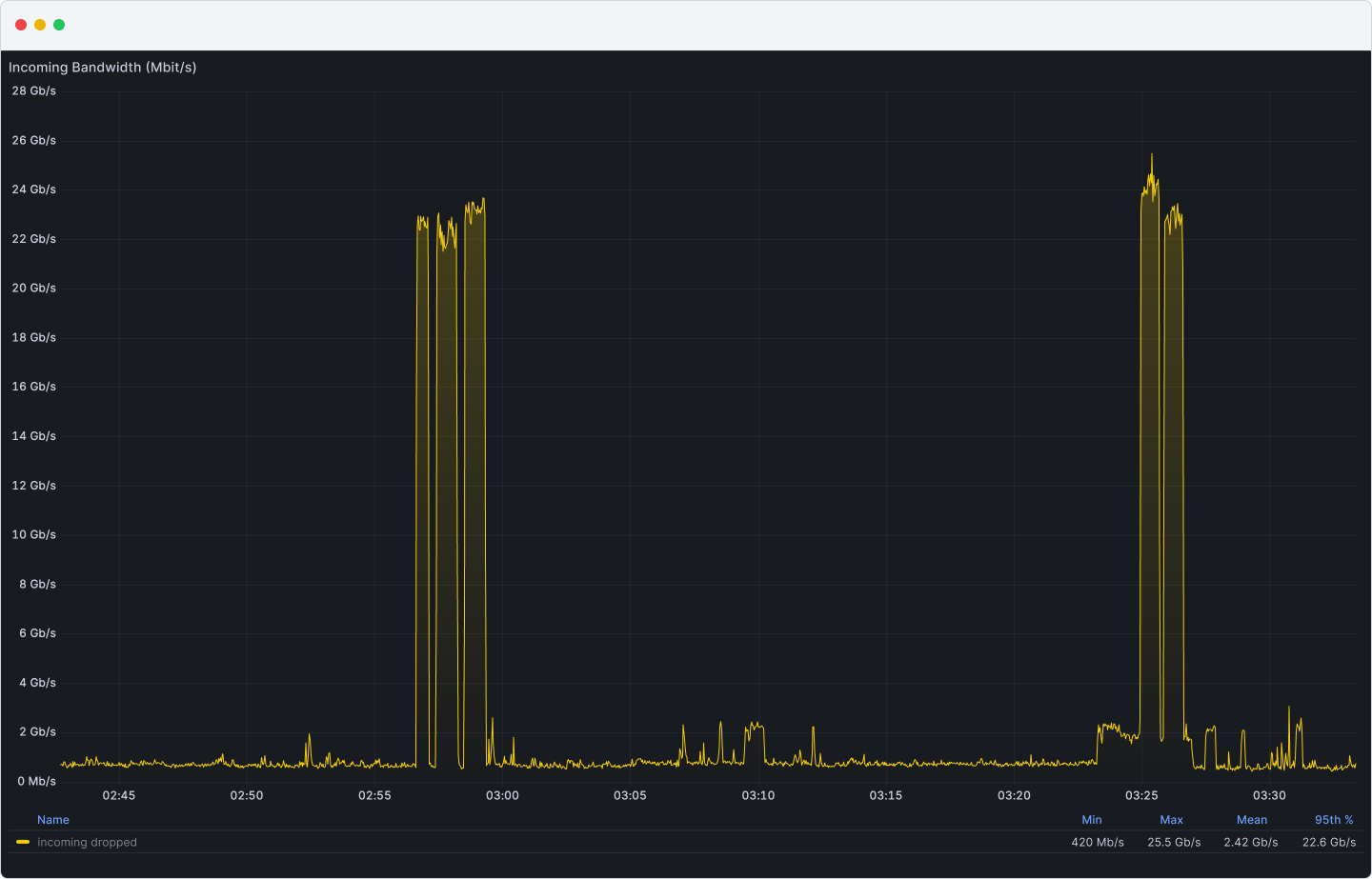The width and height of the screenshot is (1372, 879).
Task: Click the 22.6 Gb/s 95th percentile value
Action: pos(1328,843)
